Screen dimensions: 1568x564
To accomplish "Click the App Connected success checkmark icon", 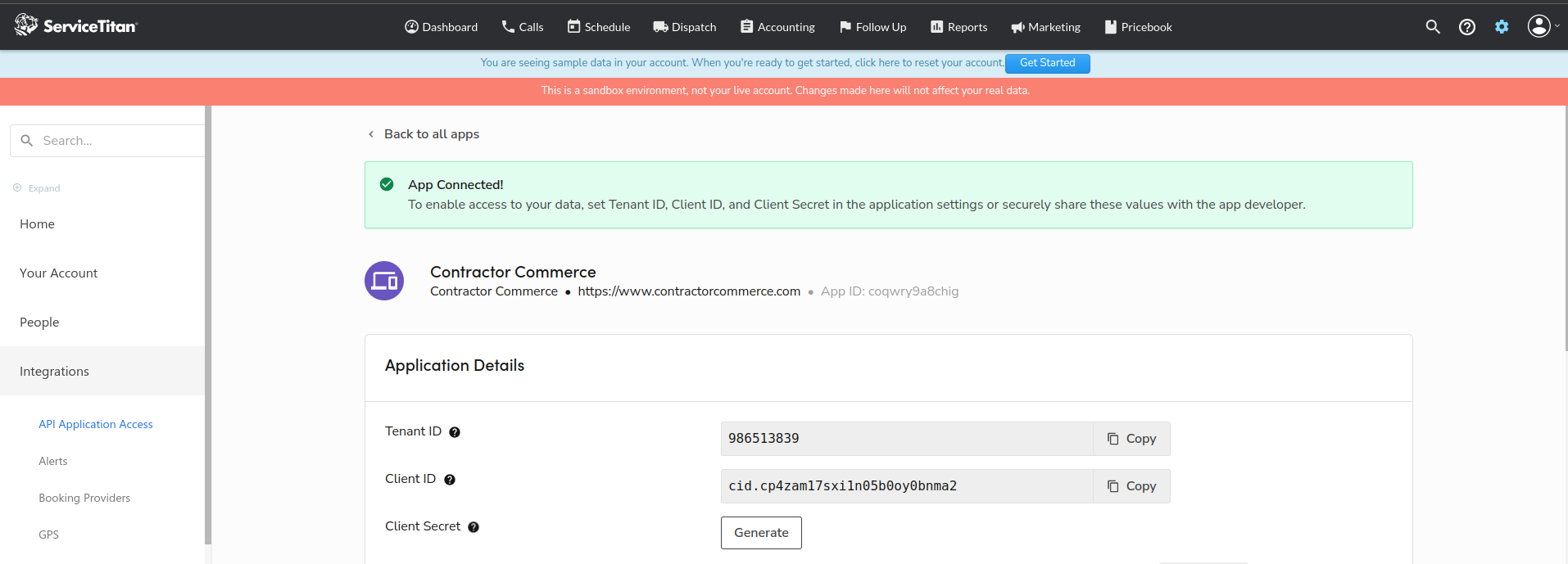I will [x=387, y=184].
